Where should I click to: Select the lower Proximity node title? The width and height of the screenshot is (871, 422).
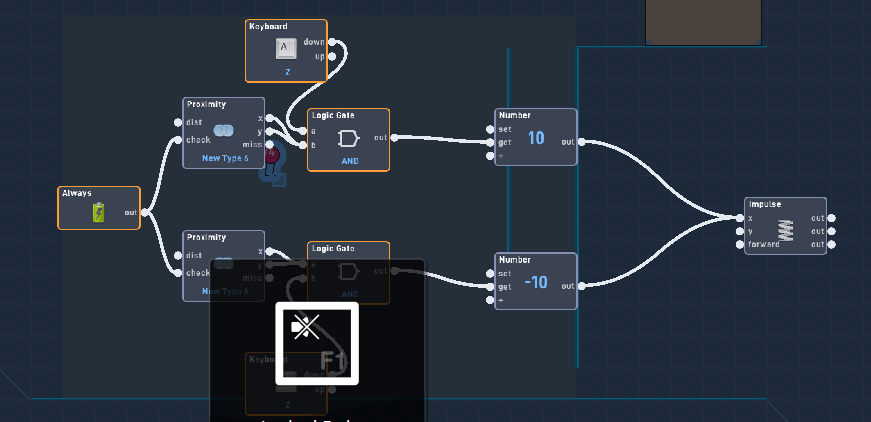pos(207,237)
